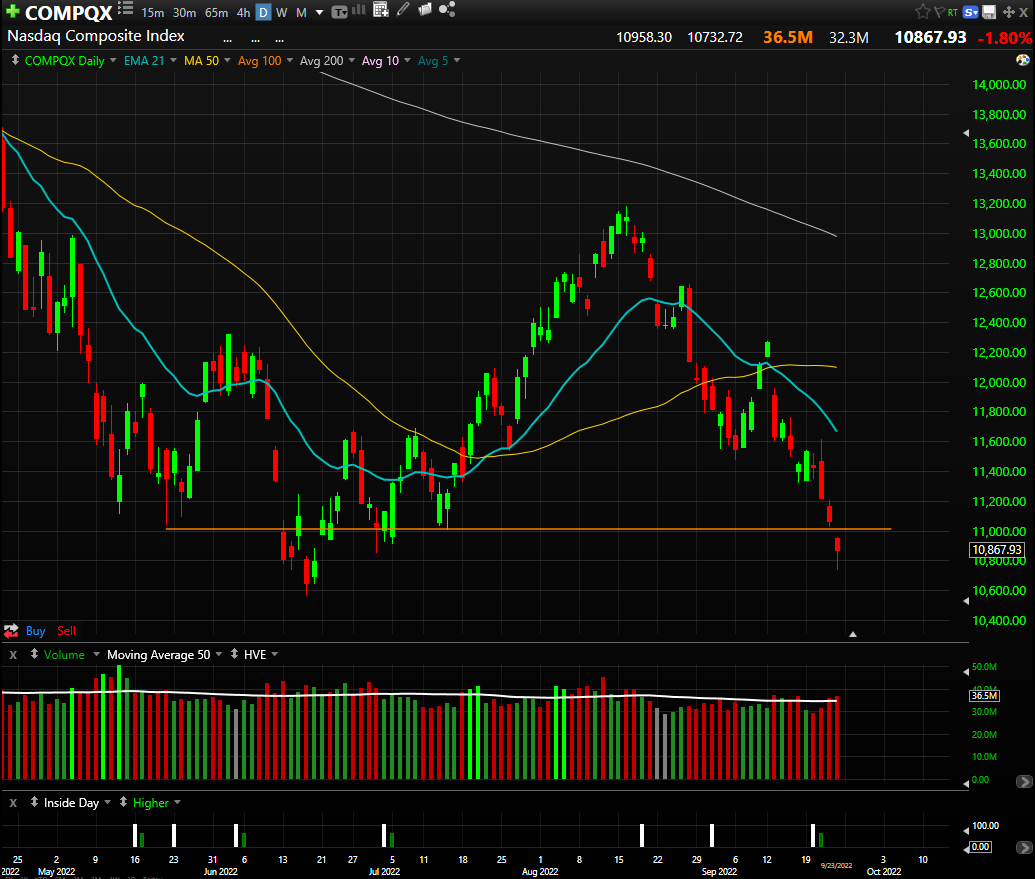
Task: Click the share chart icon
Action: point(447,9)
